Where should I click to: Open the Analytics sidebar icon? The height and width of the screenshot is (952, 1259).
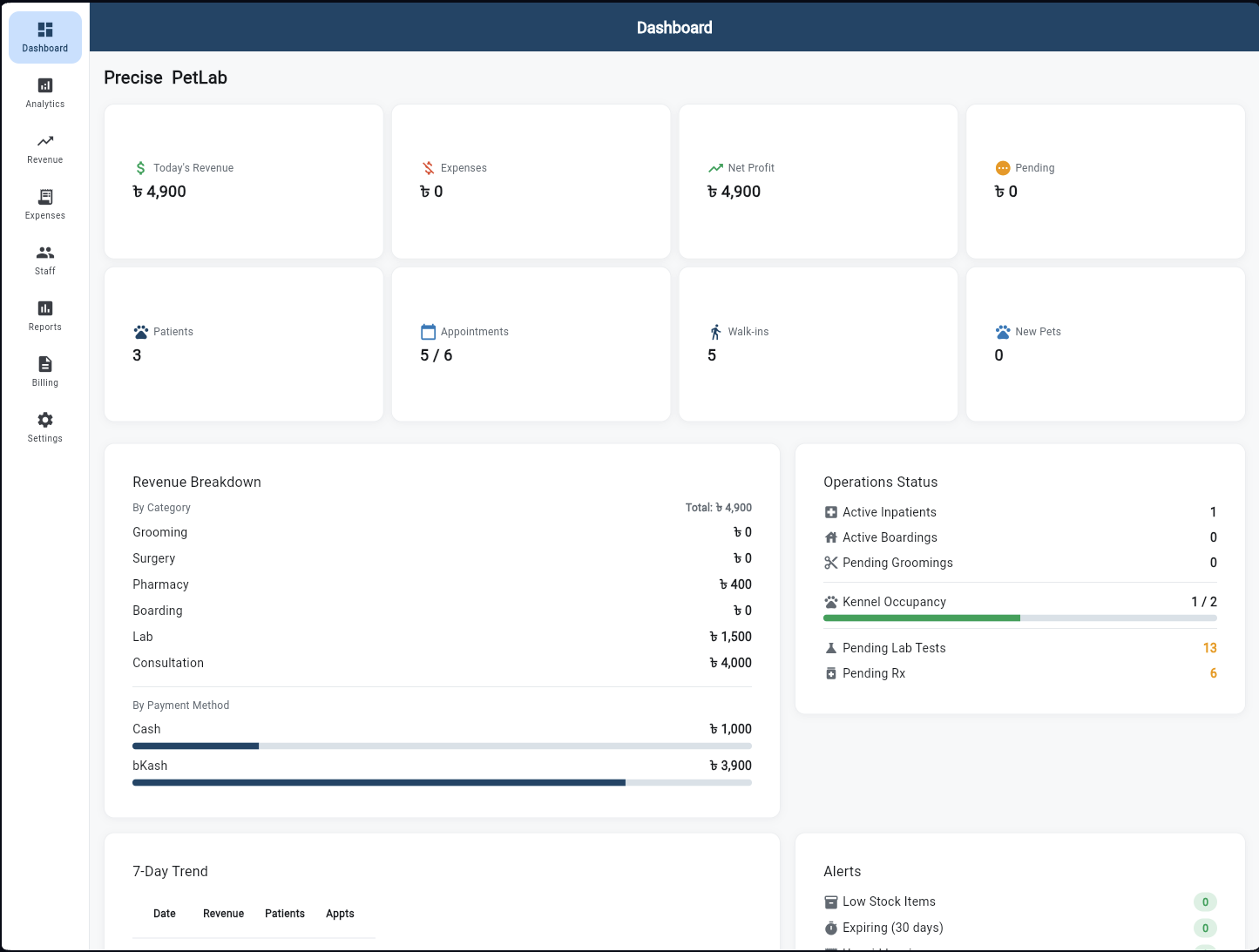(x=44, y=84)
